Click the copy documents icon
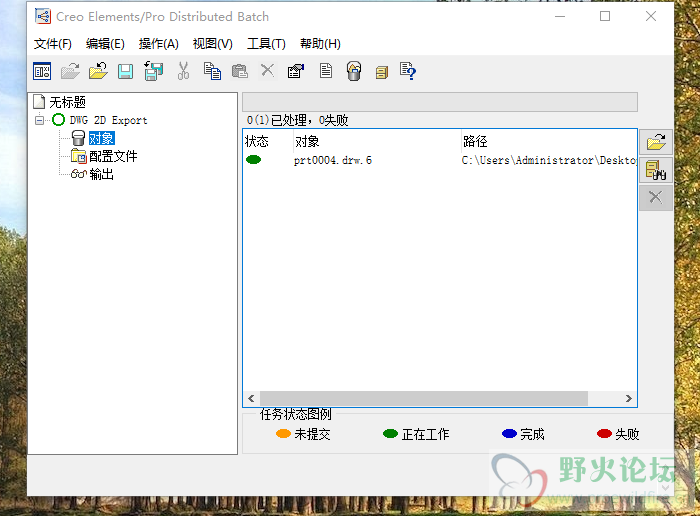The width and height of the screenshot is (700, 516). pos(212,71)
